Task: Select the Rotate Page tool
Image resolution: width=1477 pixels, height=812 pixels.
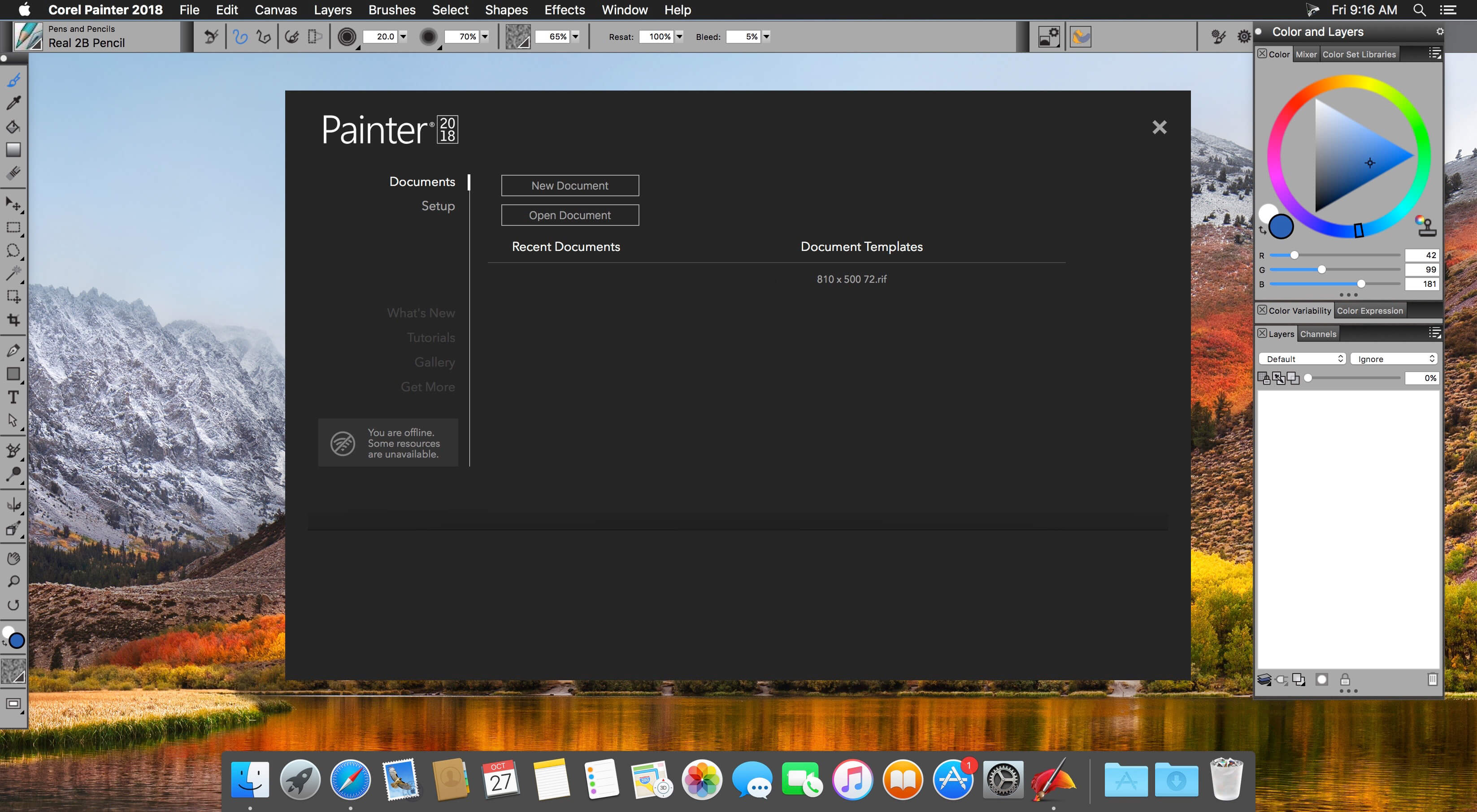Action: 14,605
